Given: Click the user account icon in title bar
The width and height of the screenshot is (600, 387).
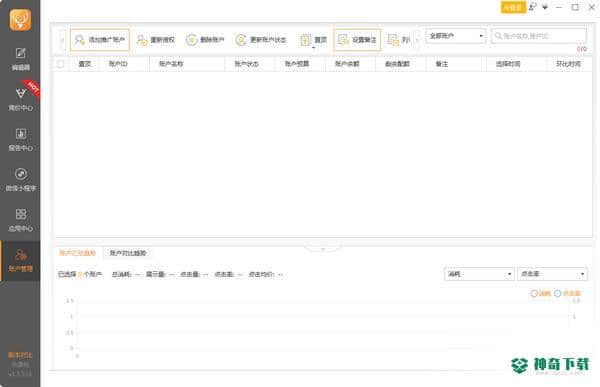Looking at the screenshot, I should [x=533, y=7].
